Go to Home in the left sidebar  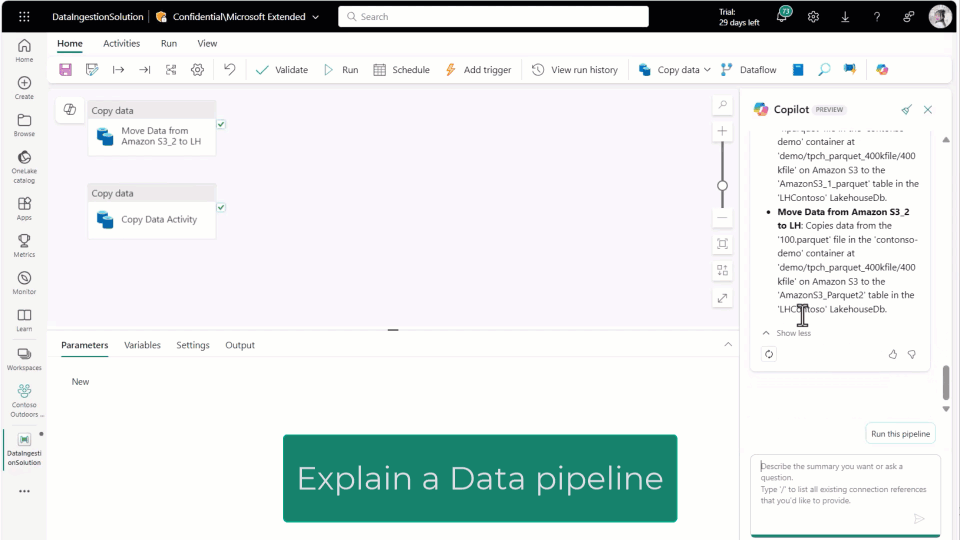pyautogui.click(x=24, y=51)
